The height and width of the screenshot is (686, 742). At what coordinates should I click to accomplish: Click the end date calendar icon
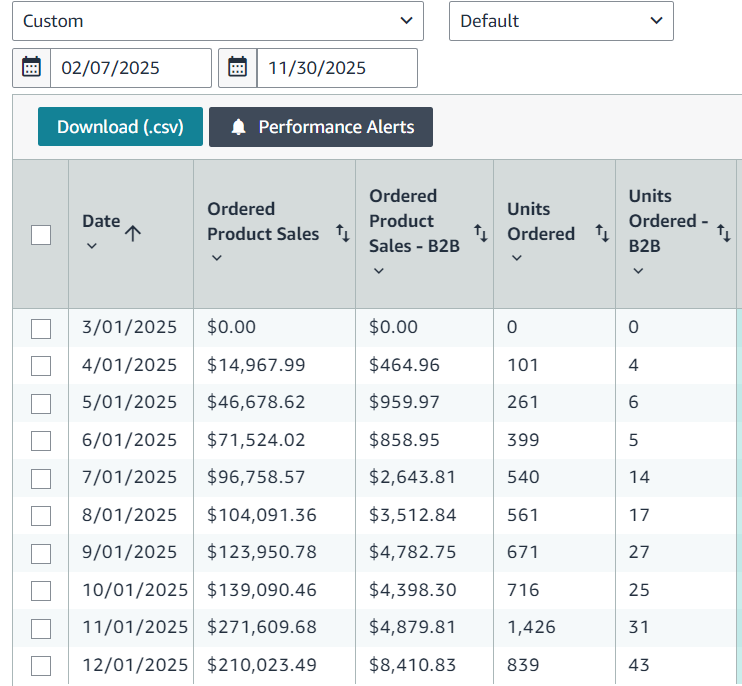click(x=238, y=68)
